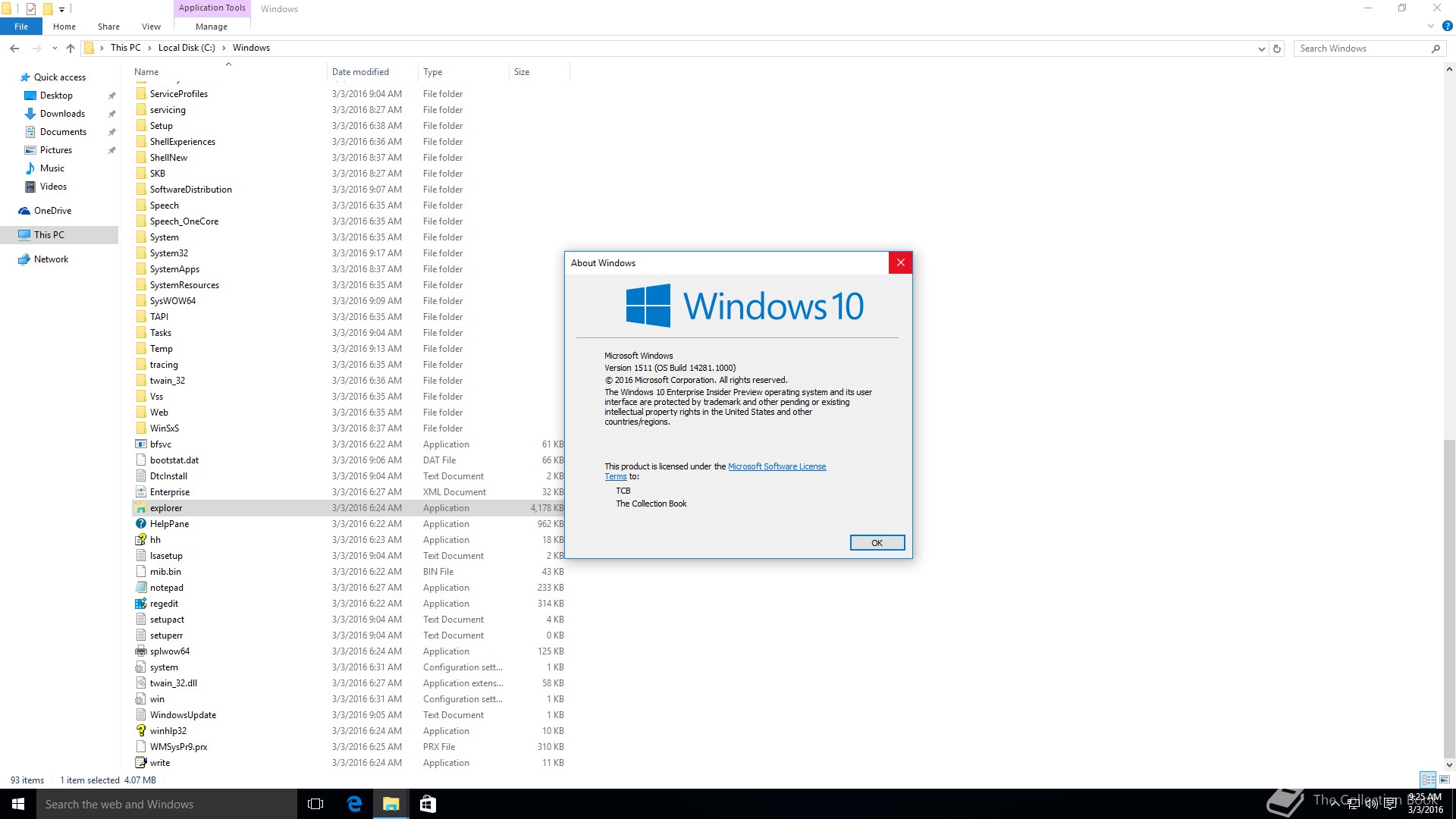This screenshot has height=819, width=1456.
Task: Click the Search Windows field
Action: coord(1361,49)
